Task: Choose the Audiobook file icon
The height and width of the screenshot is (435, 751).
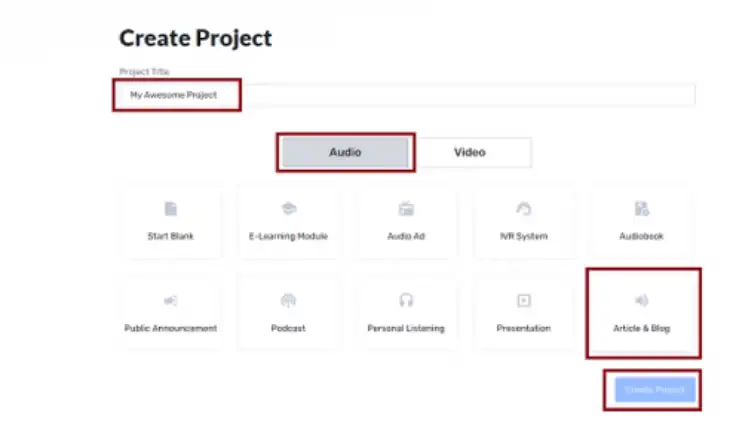Action: click(x=641, y=209)
